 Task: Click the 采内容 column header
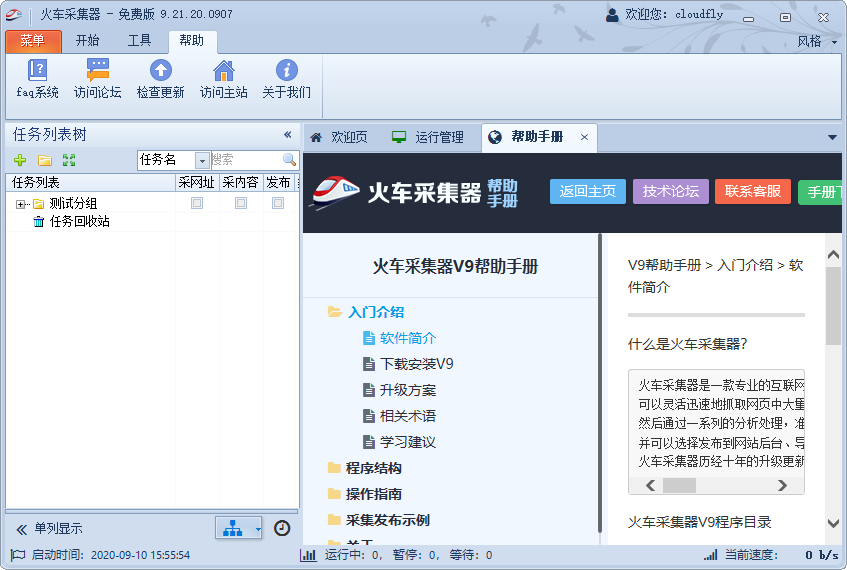(x=241, y=183)
